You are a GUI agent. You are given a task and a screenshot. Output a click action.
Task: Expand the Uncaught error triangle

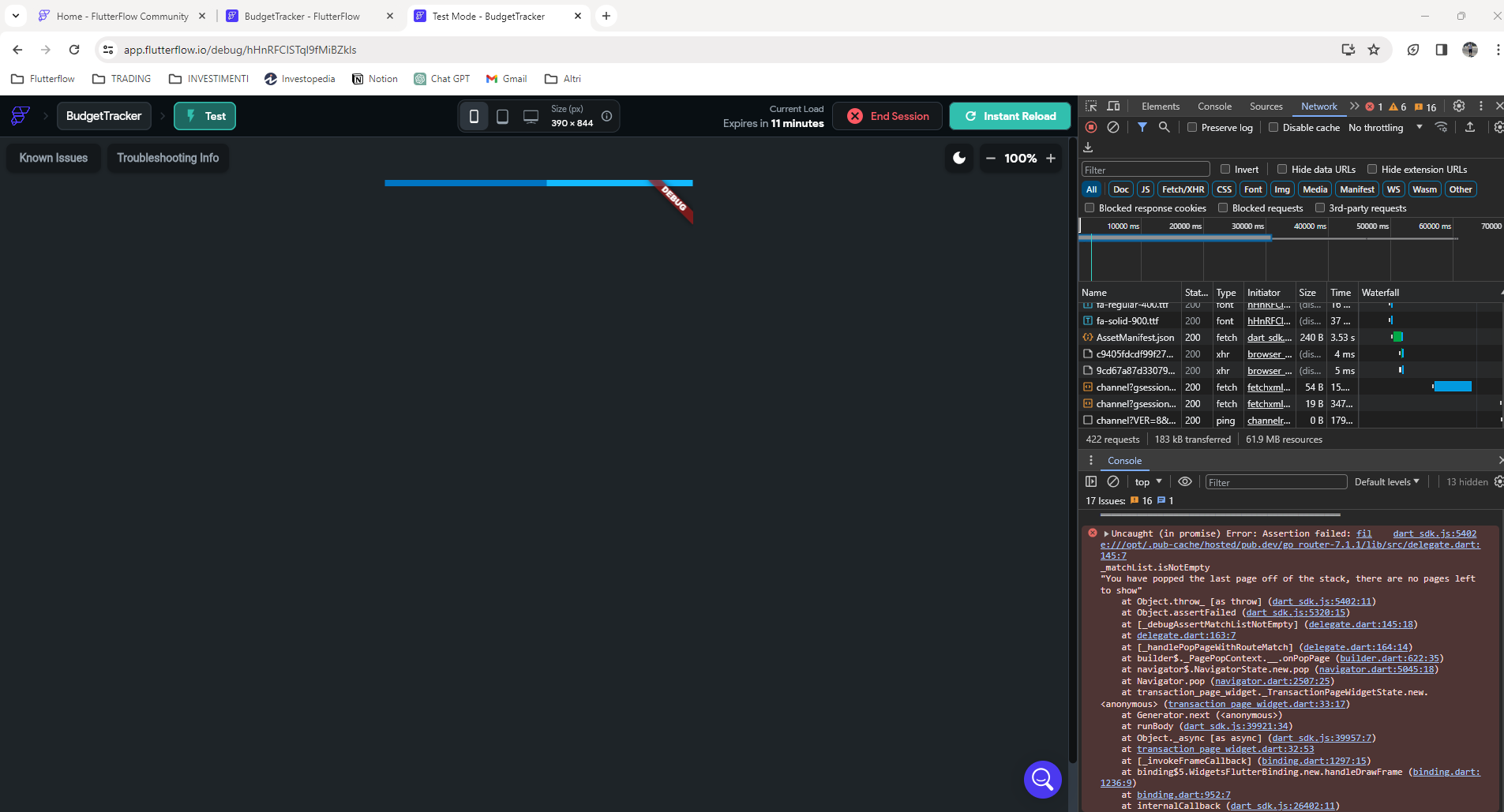pyautogui.click(x=1107, y=533)
